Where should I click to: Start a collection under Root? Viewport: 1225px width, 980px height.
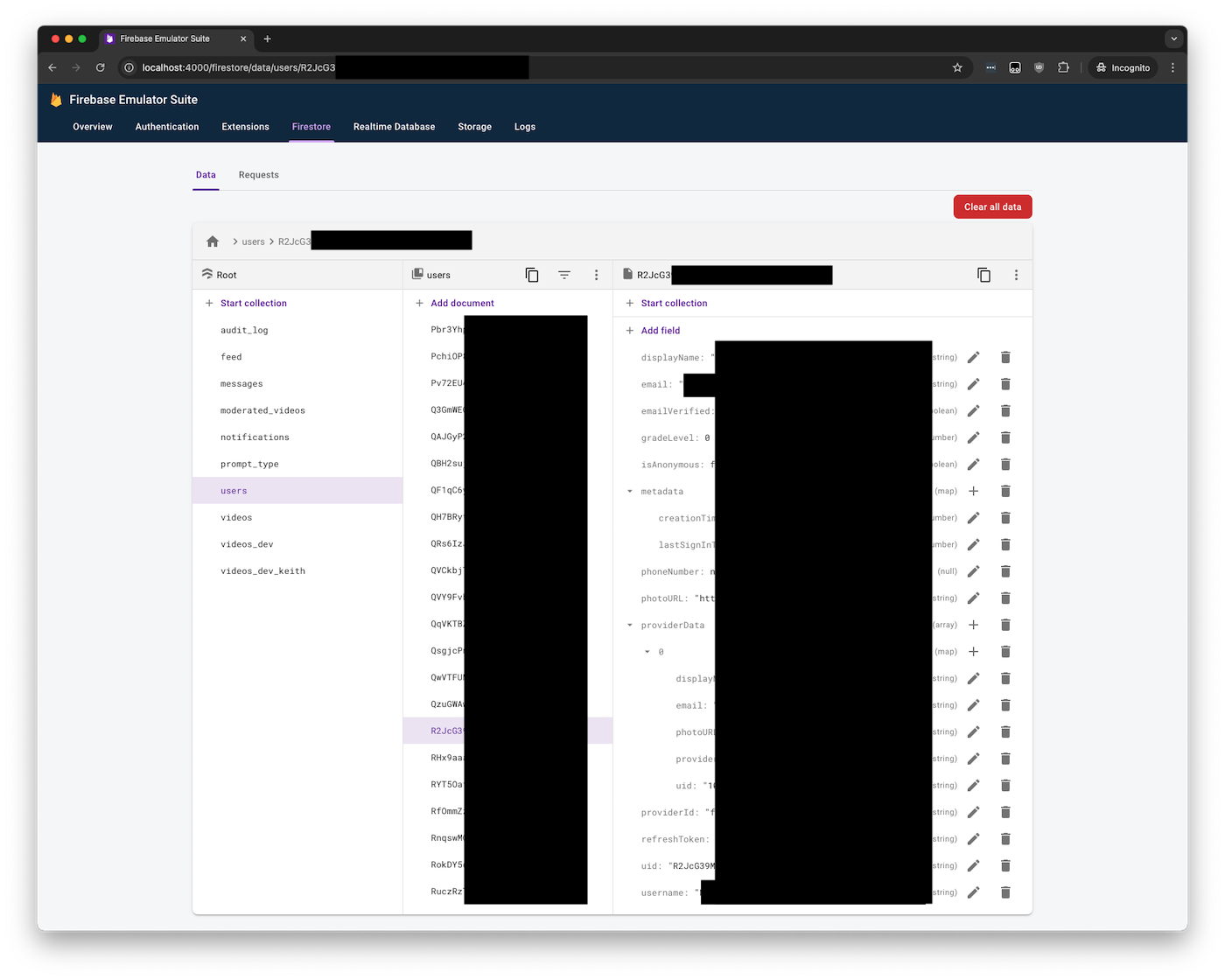pyautogui.click(x=254, y=303)
